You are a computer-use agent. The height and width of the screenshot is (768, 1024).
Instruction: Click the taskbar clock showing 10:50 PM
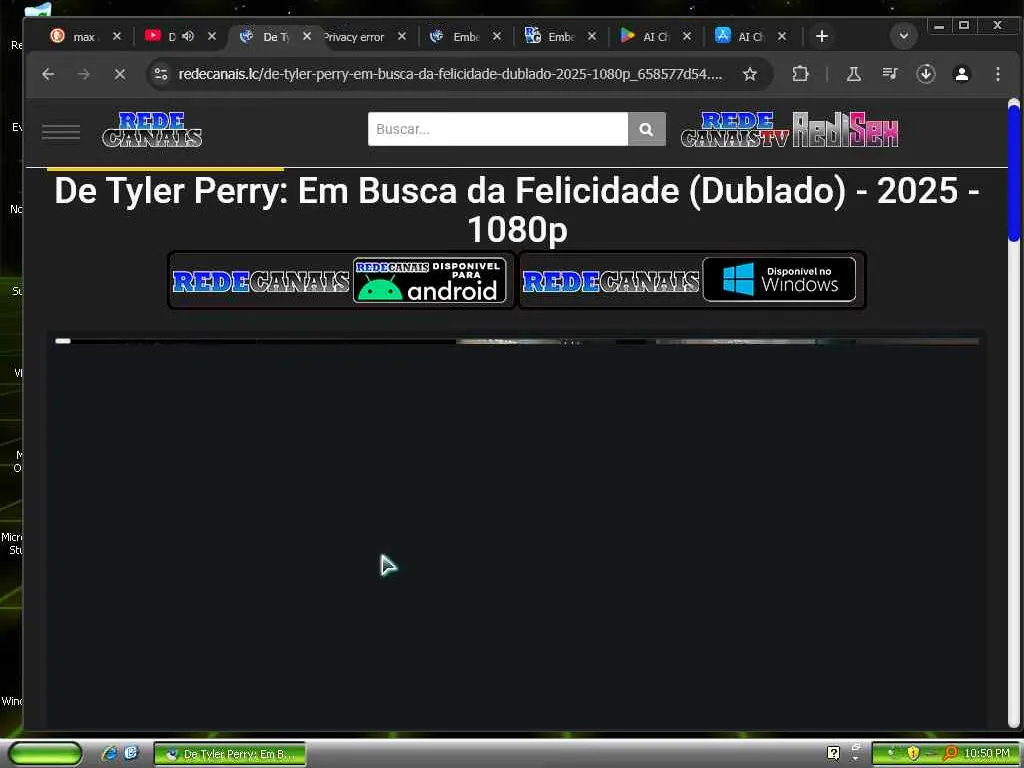(987, 754)
